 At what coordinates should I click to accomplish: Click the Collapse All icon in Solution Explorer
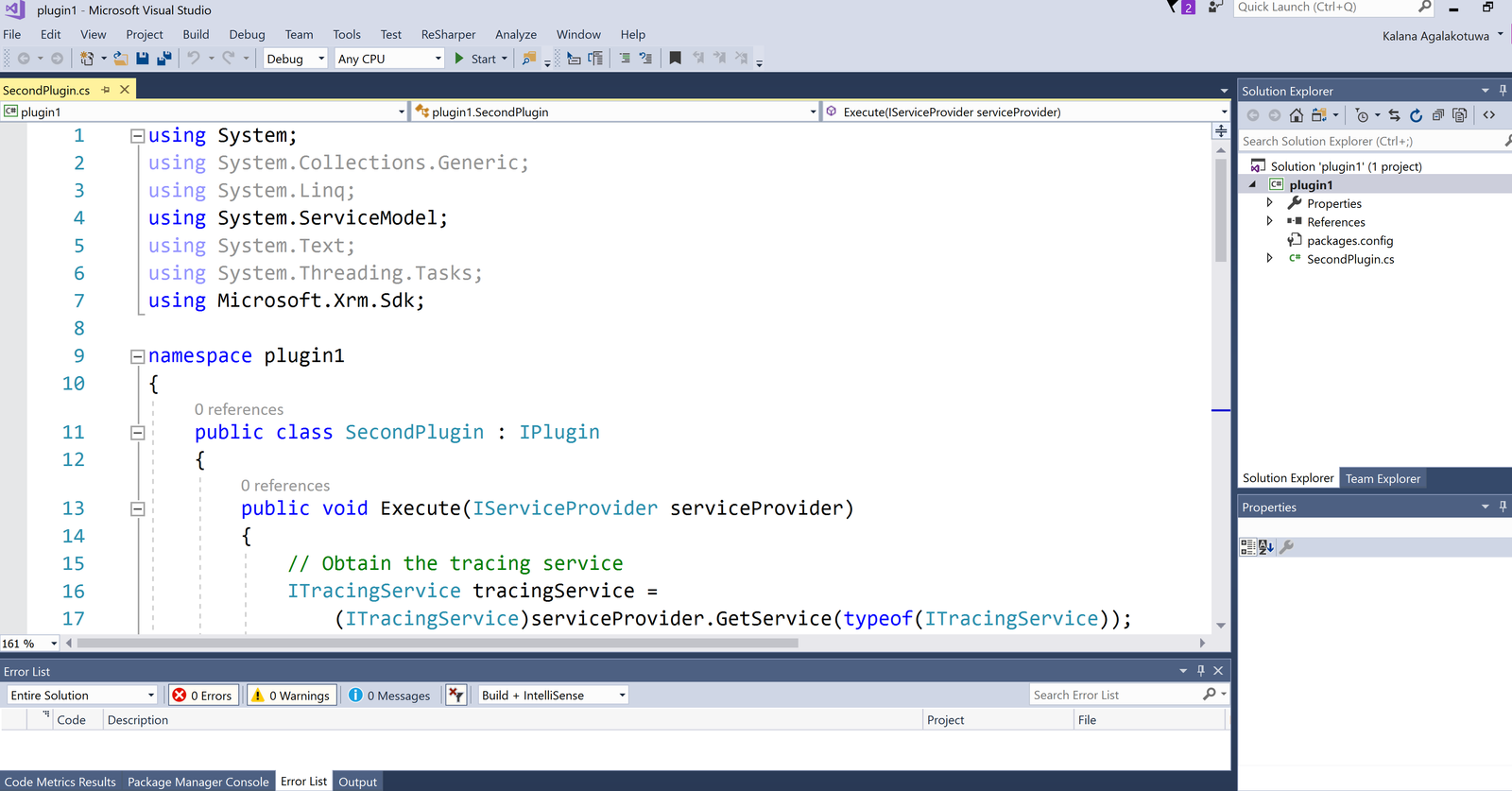[x=1437, y=115]
